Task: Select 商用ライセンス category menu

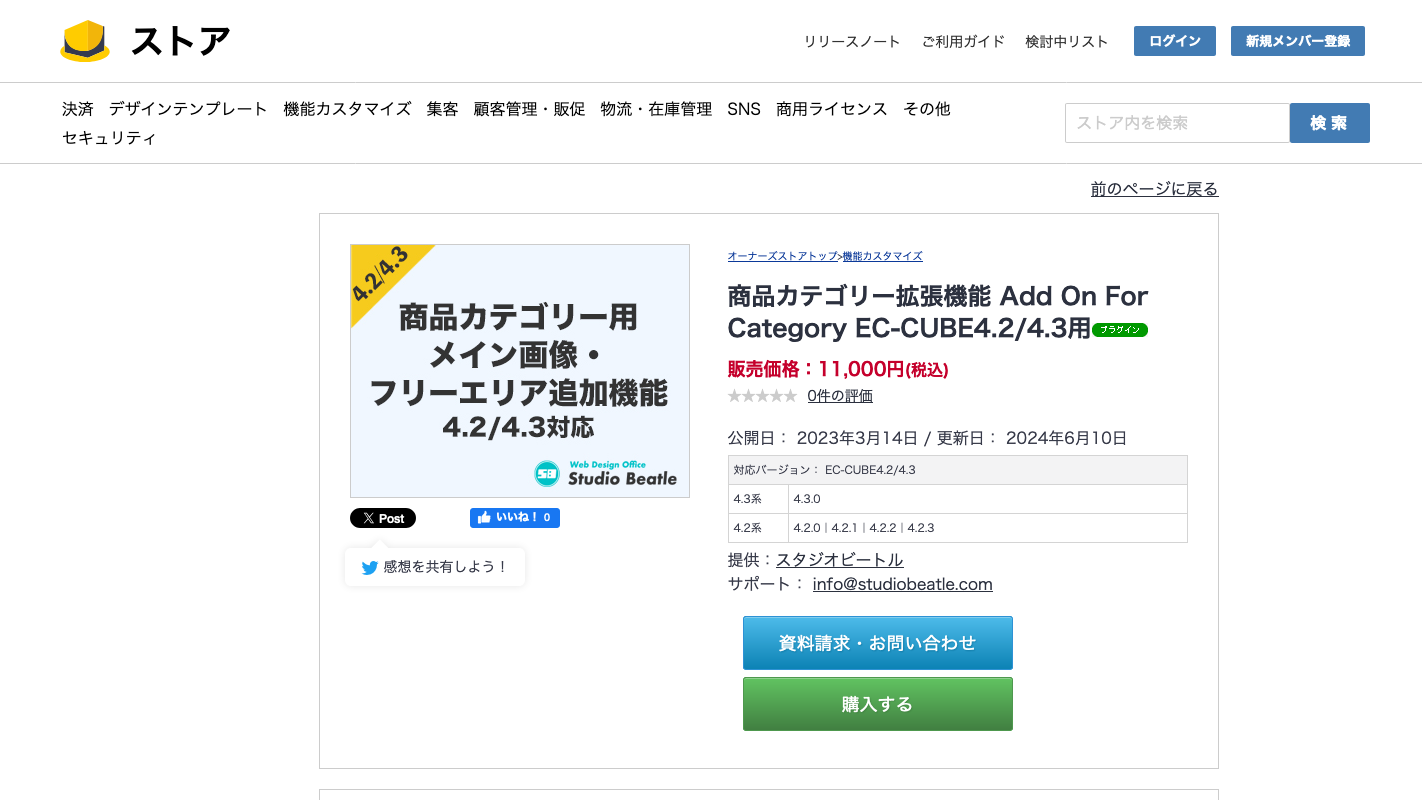Action: point(832,109)
